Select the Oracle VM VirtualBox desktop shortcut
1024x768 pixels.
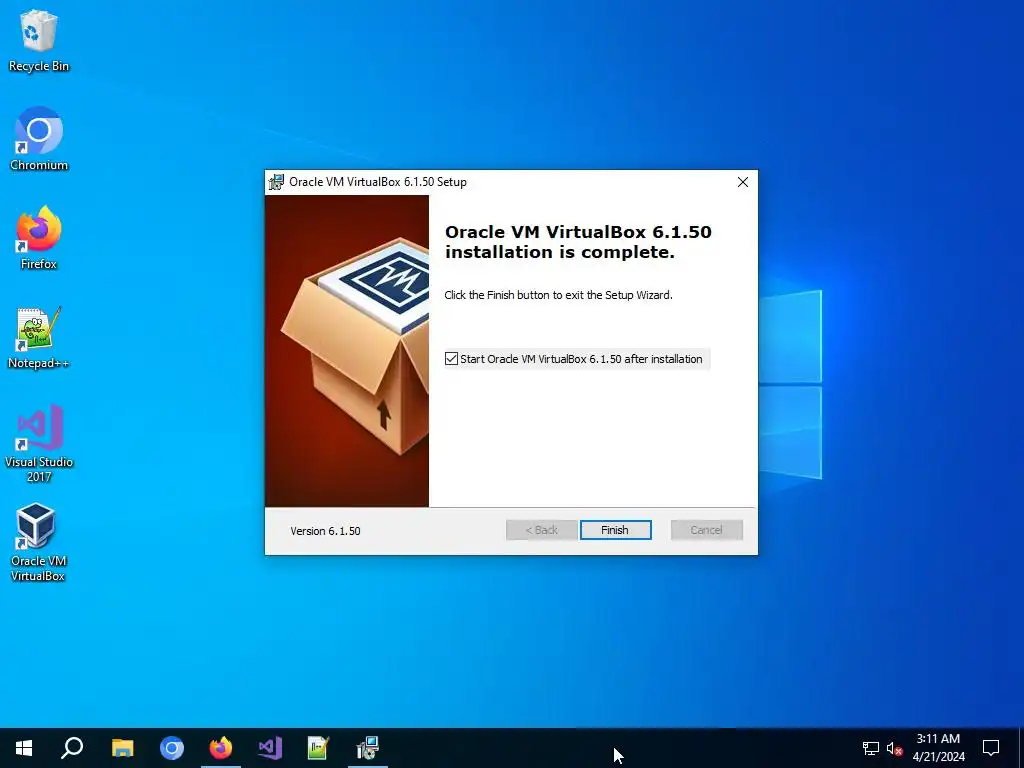pos(39,542)
